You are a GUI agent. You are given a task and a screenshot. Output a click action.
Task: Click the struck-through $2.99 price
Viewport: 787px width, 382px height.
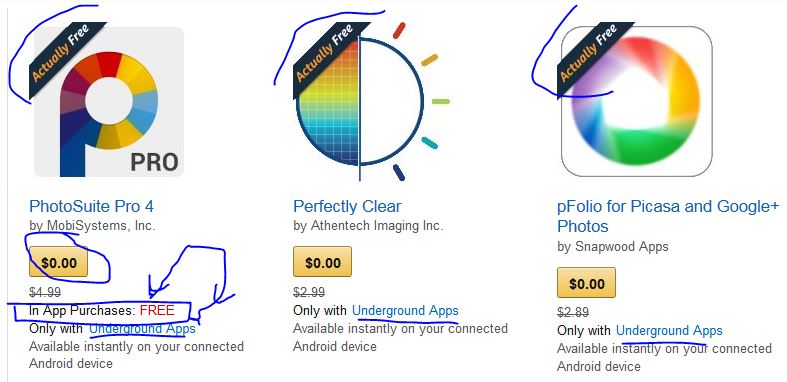tap(309, 292)
